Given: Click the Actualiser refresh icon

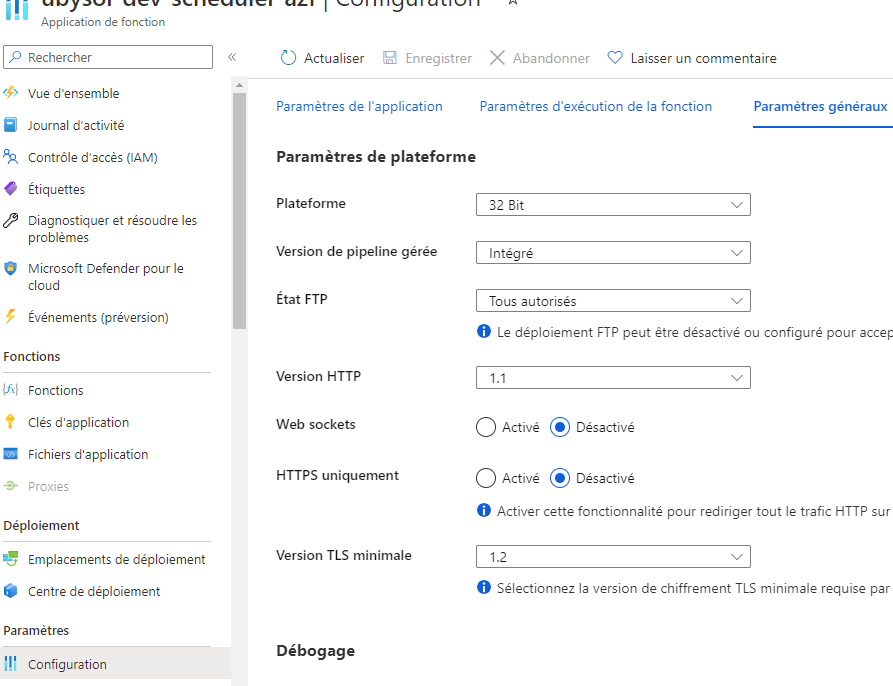Looking at the screenshot, I should click(288, 58).
